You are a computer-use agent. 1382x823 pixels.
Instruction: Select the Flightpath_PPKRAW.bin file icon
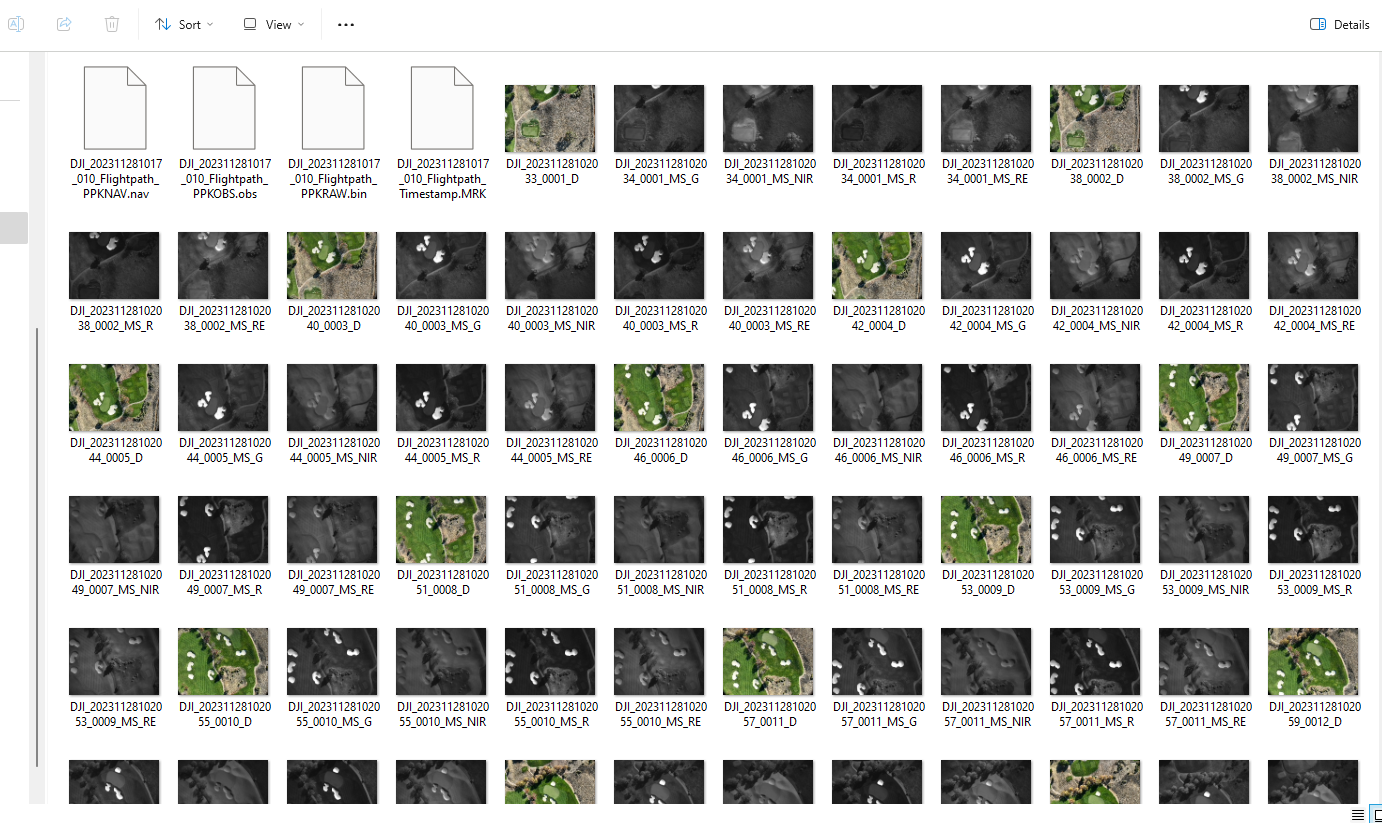coord(332,108)
